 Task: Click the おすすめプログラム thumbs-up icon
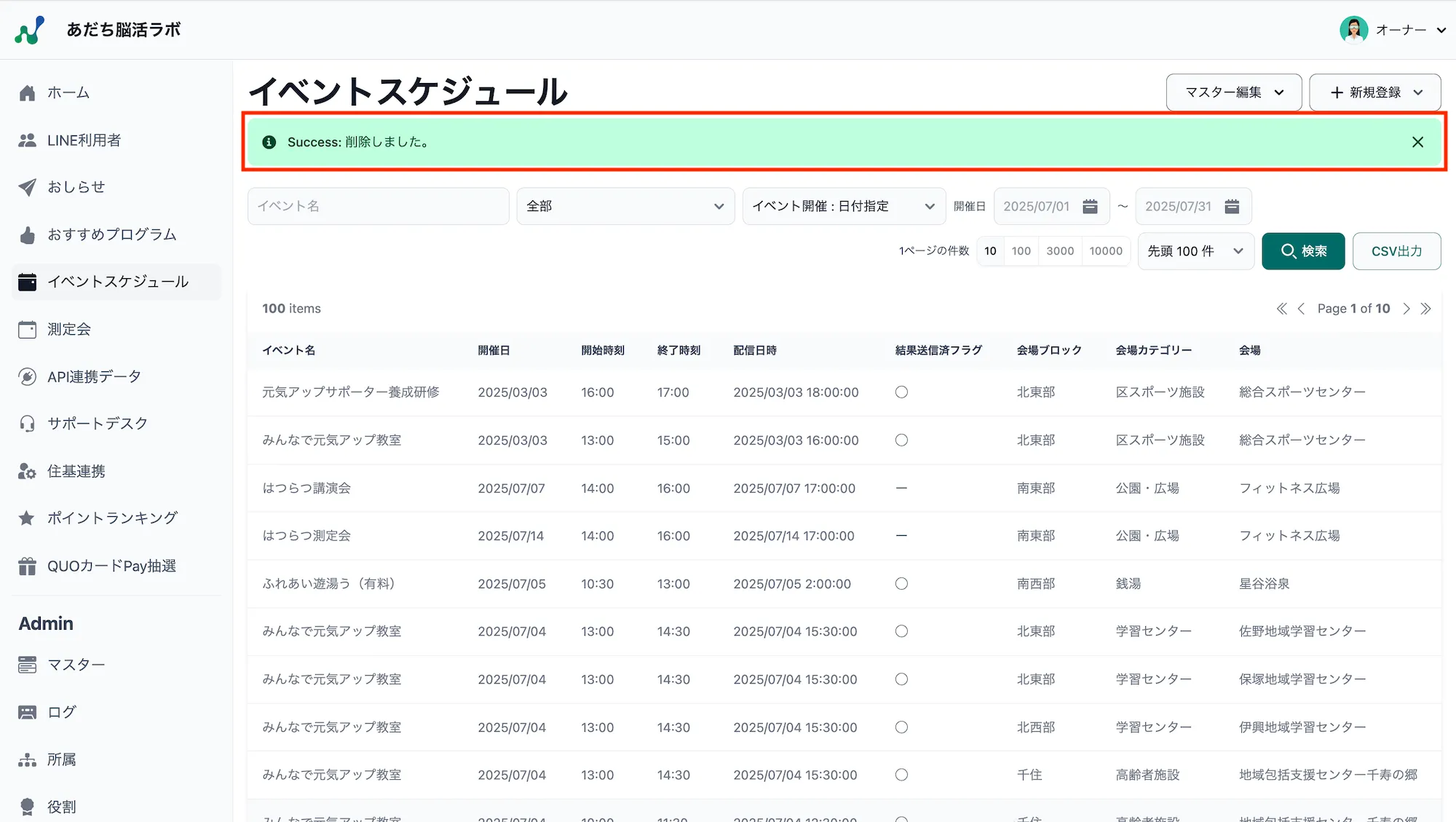point(28,234)
